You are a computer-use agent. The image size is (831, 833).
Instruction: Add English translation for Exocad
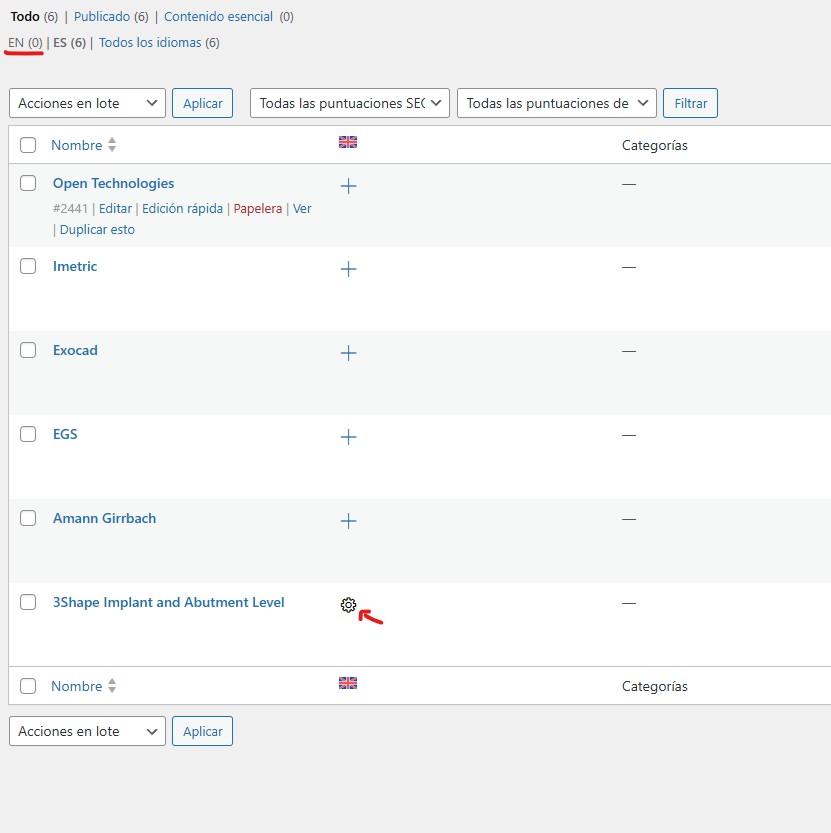point(348,353)
